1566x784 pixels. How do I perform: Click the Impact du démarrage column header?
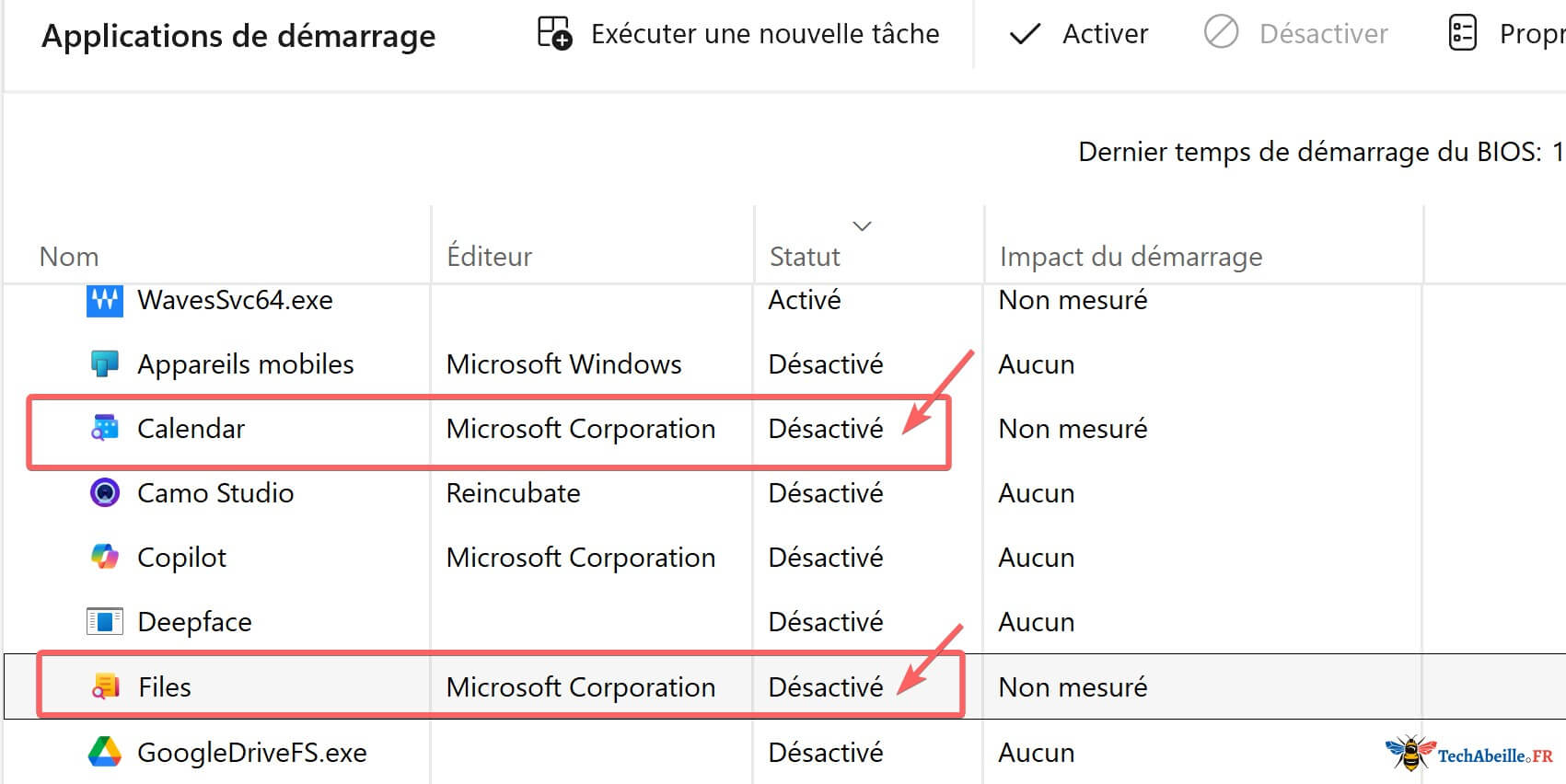point(1131,256)
